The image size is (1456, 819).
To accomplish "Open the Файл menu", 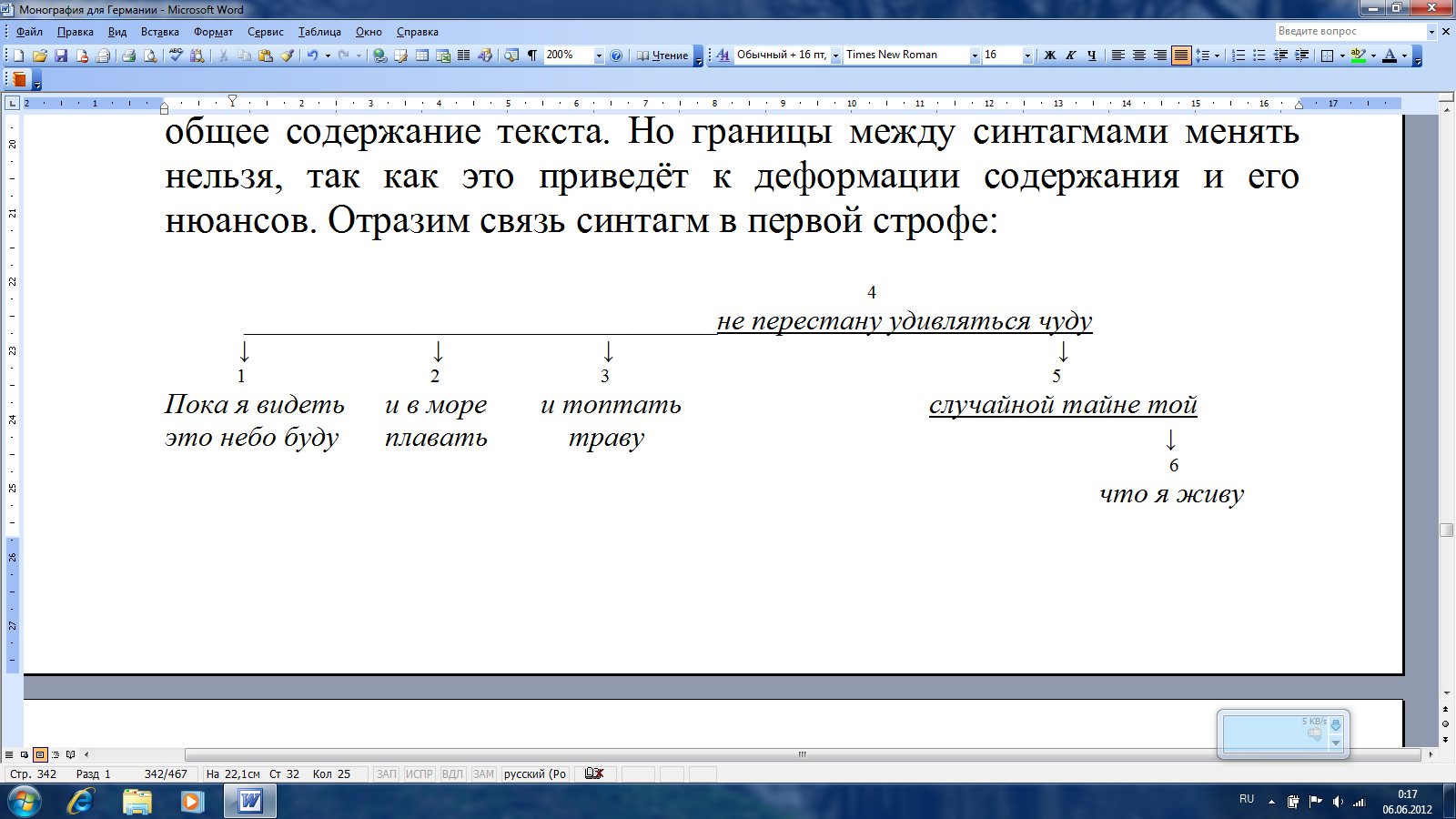I will 29,32.
